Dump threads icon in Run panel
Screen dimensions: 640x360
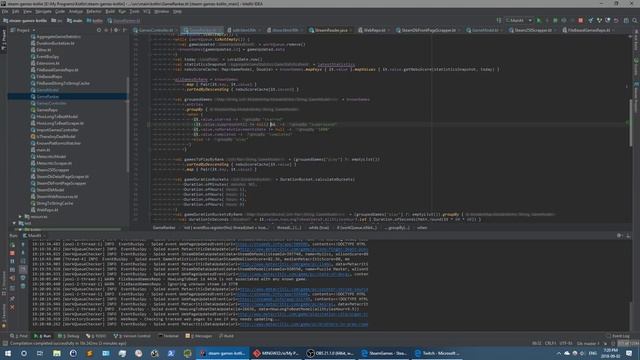[x=12, y=270]
